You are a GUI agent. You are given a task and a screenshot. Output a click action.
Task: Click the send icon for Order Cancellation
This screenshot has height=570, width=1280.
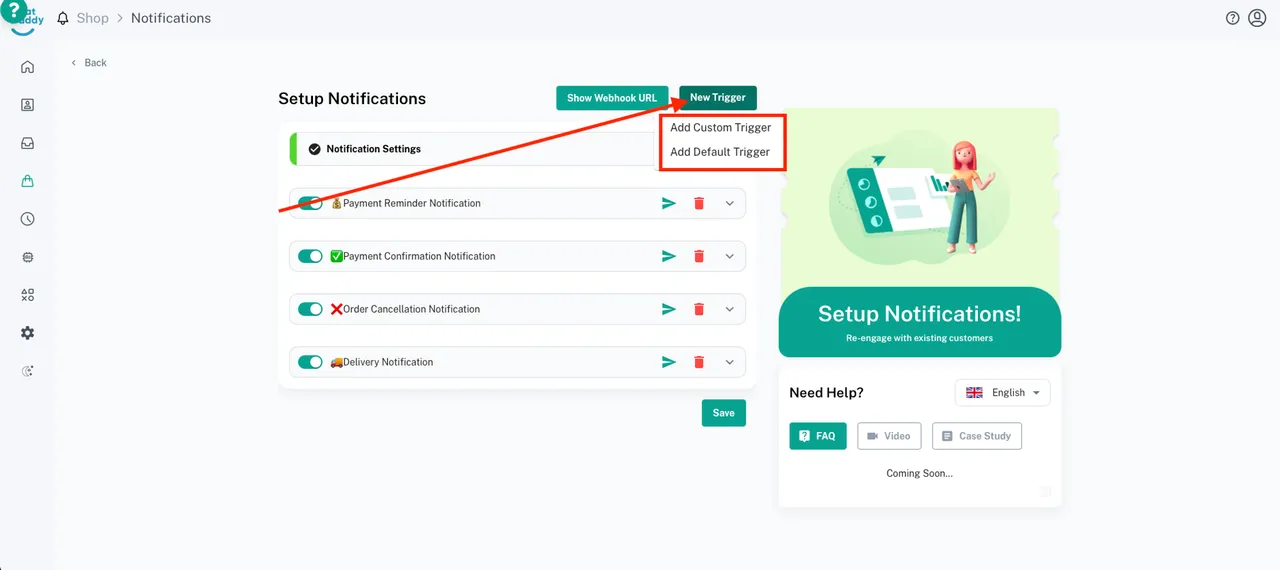pos(669,309)
